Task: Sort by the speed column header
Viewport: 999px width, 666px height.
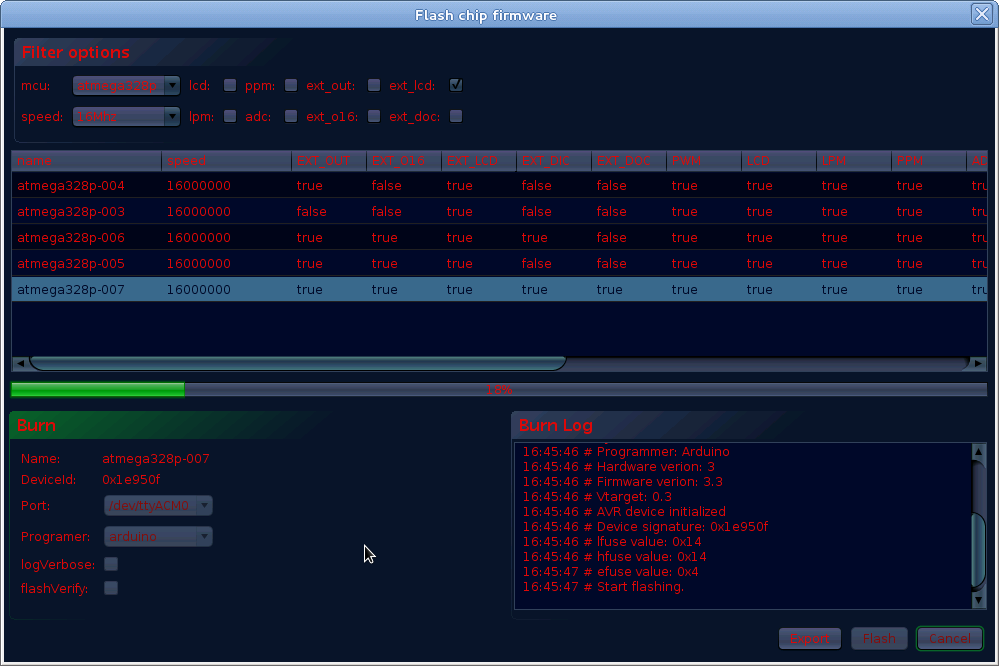Action: click(226, 161)
